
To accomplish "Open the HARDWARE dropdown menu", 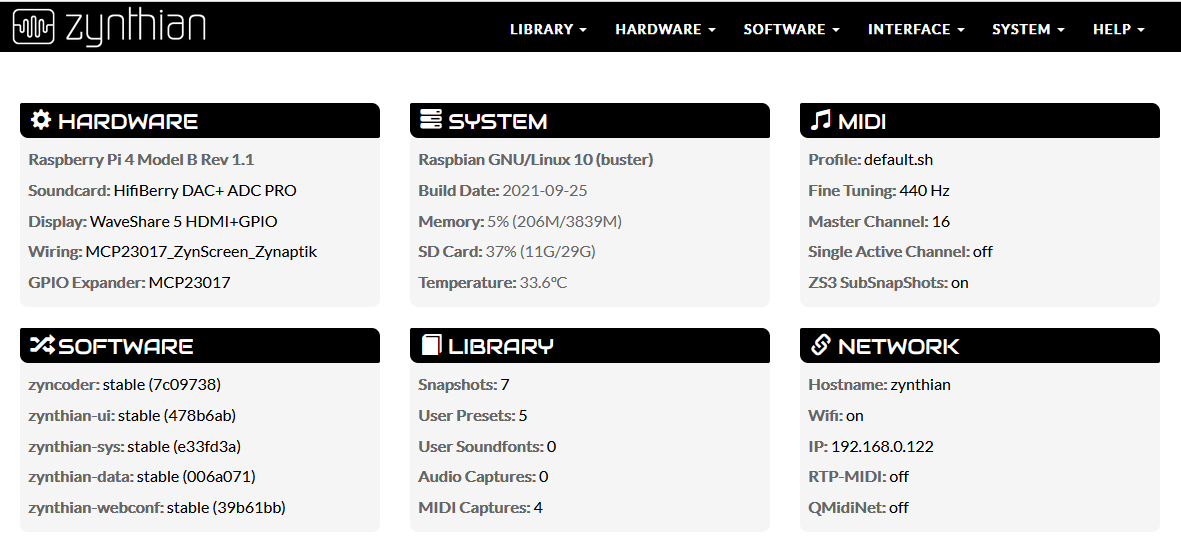I will (x=665, y=29).
